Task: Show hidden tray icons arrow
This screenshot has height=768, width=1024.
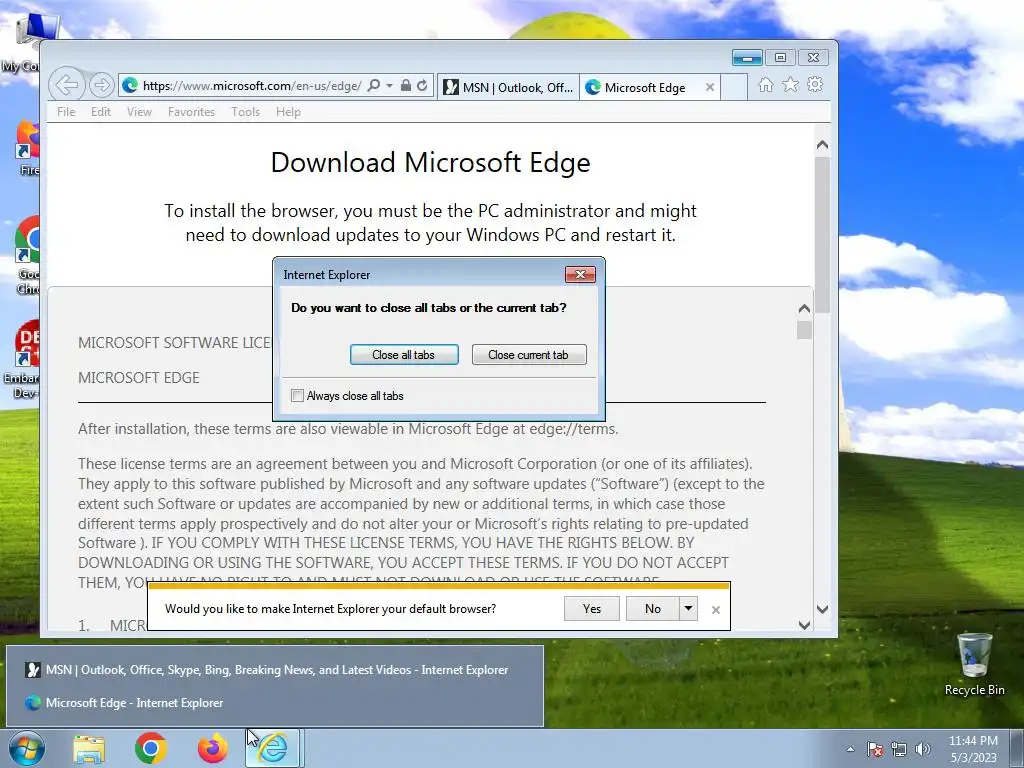Action: 850,749
